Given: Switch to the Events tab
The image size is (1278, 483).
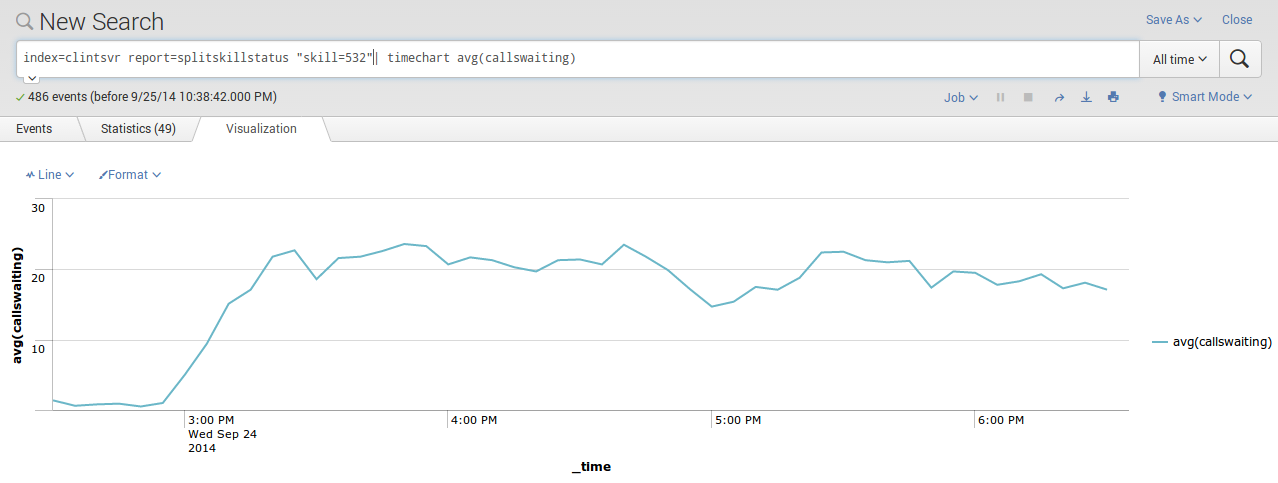Looking at the screenshot, I should click(x=34, y=129).
